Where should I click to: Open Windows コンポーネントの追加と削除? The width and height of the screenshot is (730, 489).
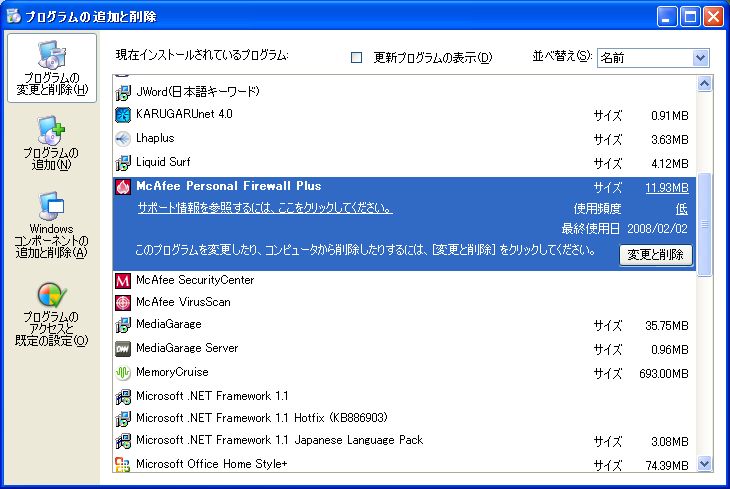(x=51, y=225)
